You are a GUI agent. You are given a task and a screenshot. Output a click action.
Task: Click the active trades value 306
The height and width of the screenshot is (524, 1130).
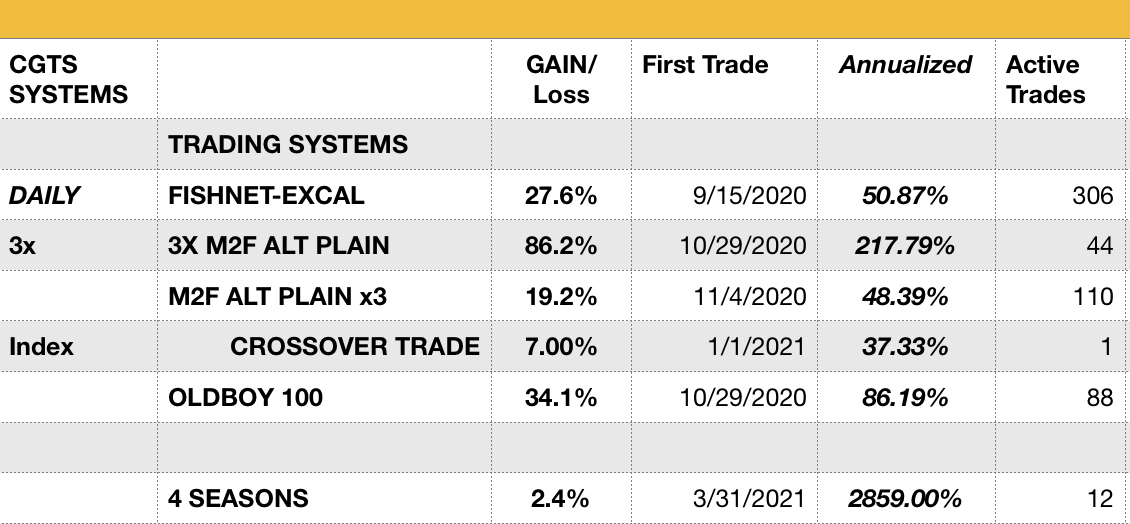click(x=1091, y=195)
